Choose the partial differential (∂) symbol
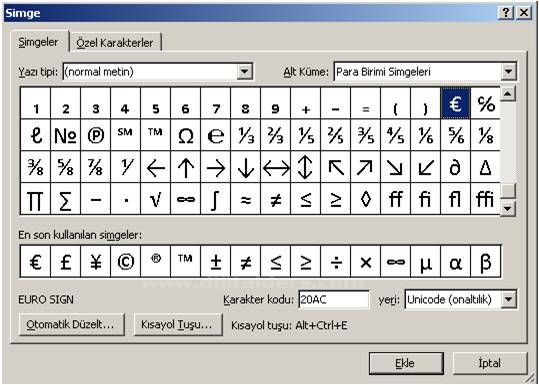Viewport: 539px width, 385px height. [x=455, y=167]
